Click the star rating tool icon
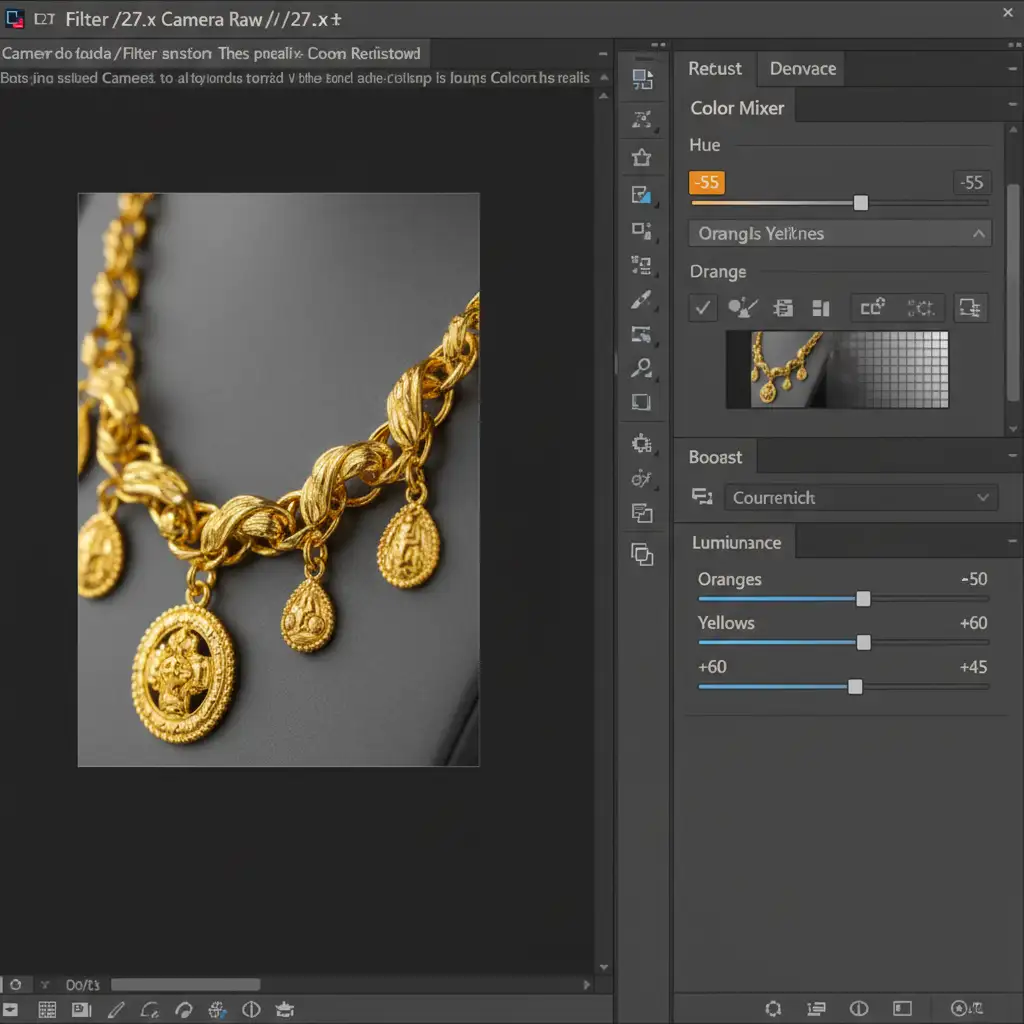 [642, 158]
